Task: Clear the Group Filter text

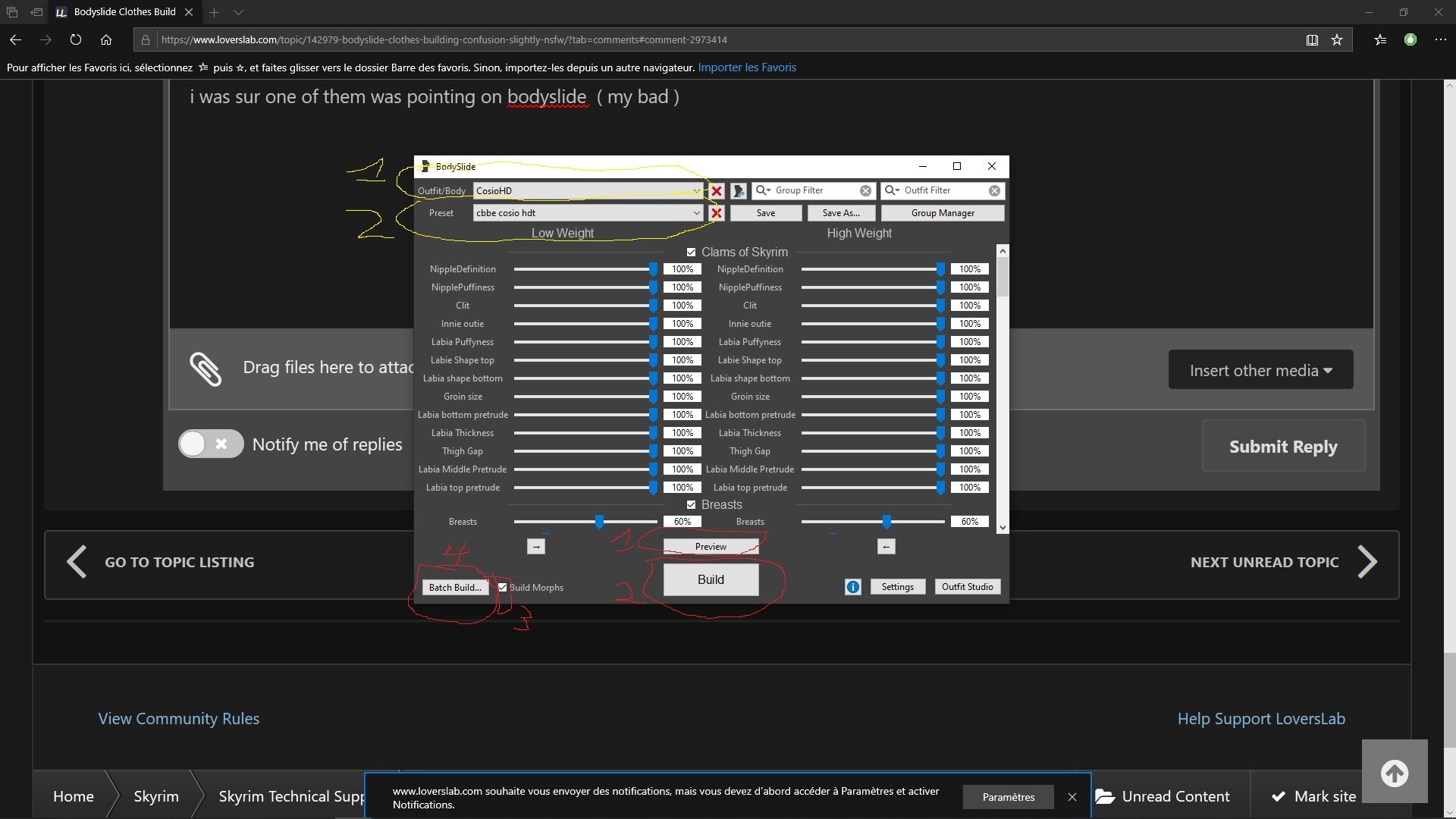Action: coord(865,191)
